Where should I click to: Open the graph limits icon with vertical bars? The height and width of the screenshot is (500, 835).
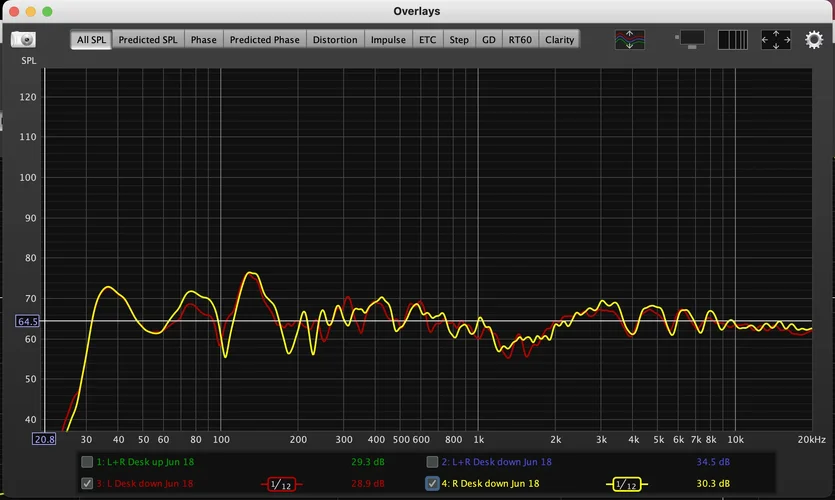tap(733, 40)
